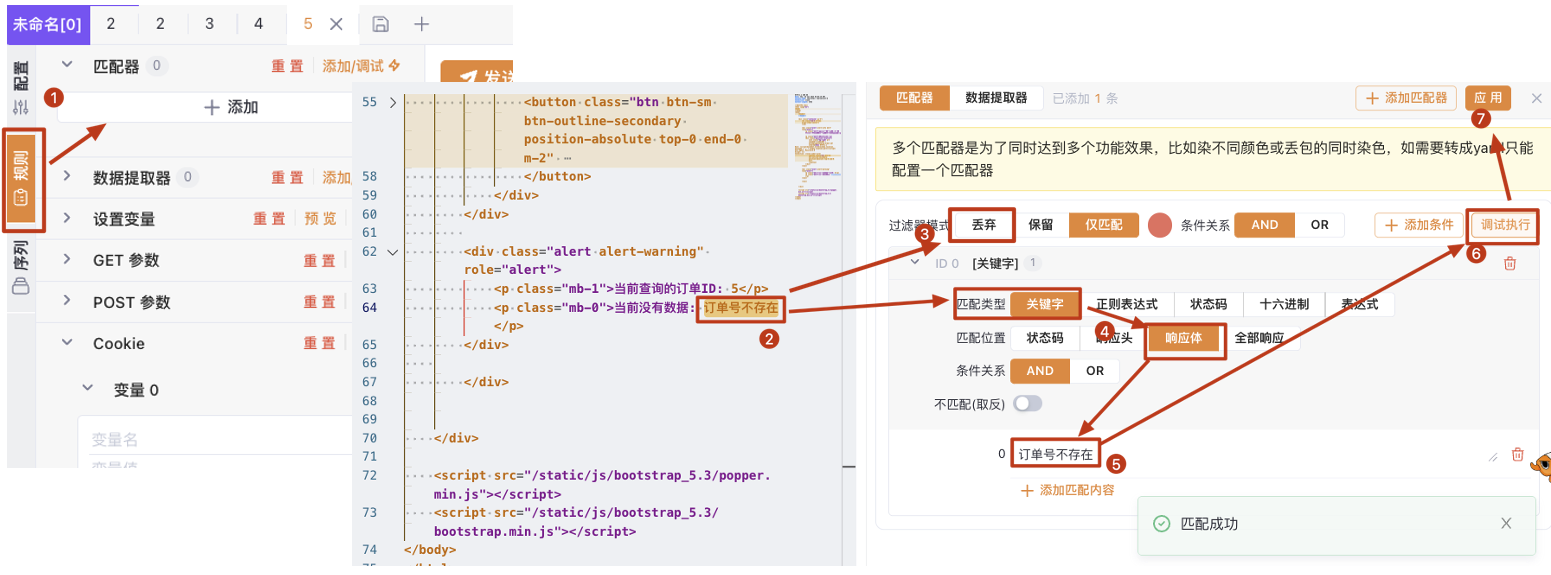This screenshot has width=1551, height=575.
Task: Expand the 设置变量 section
Action: pos(68,219)
